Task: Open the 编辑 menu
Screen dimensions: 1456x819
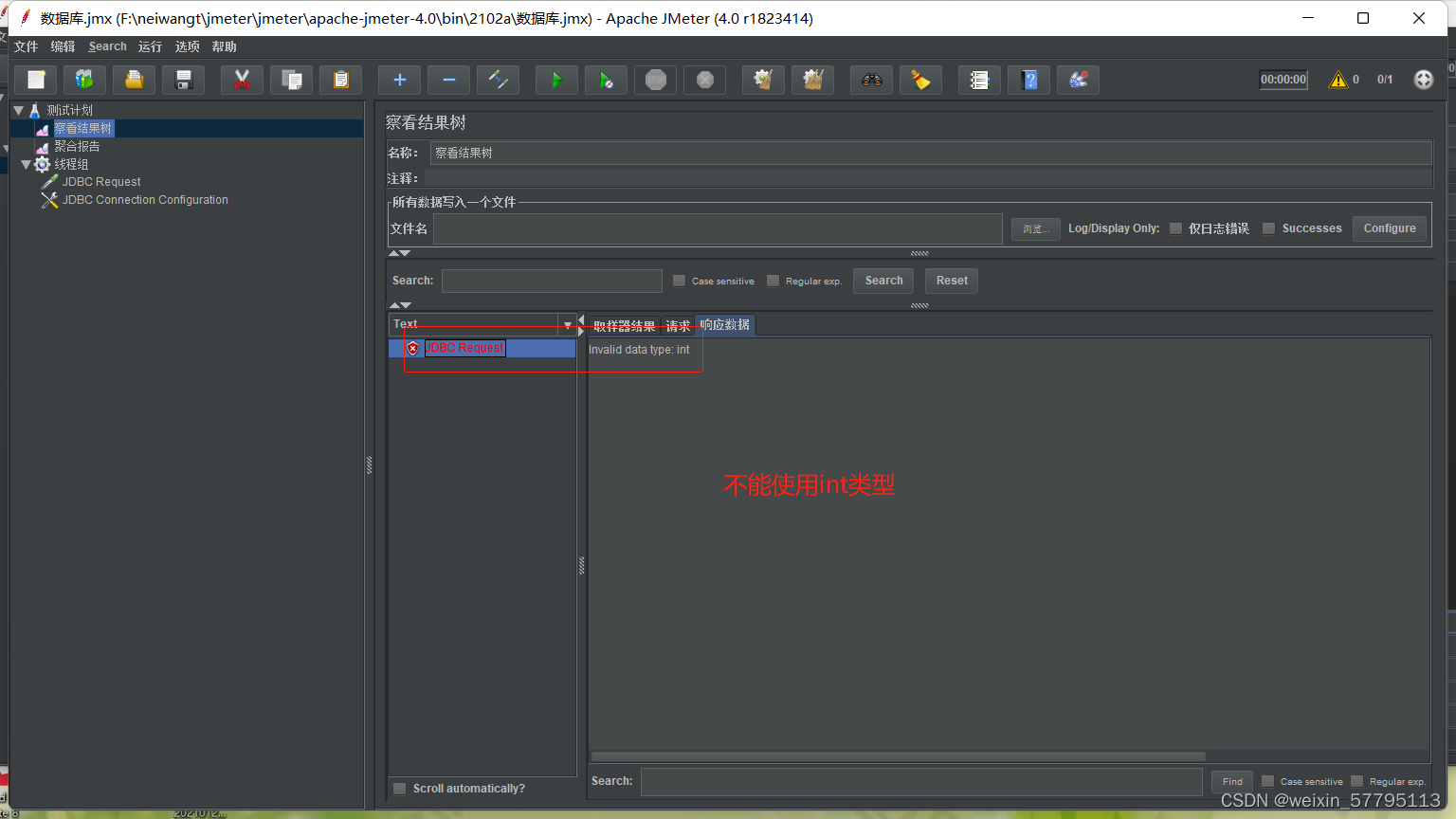Action: point(63,46)
